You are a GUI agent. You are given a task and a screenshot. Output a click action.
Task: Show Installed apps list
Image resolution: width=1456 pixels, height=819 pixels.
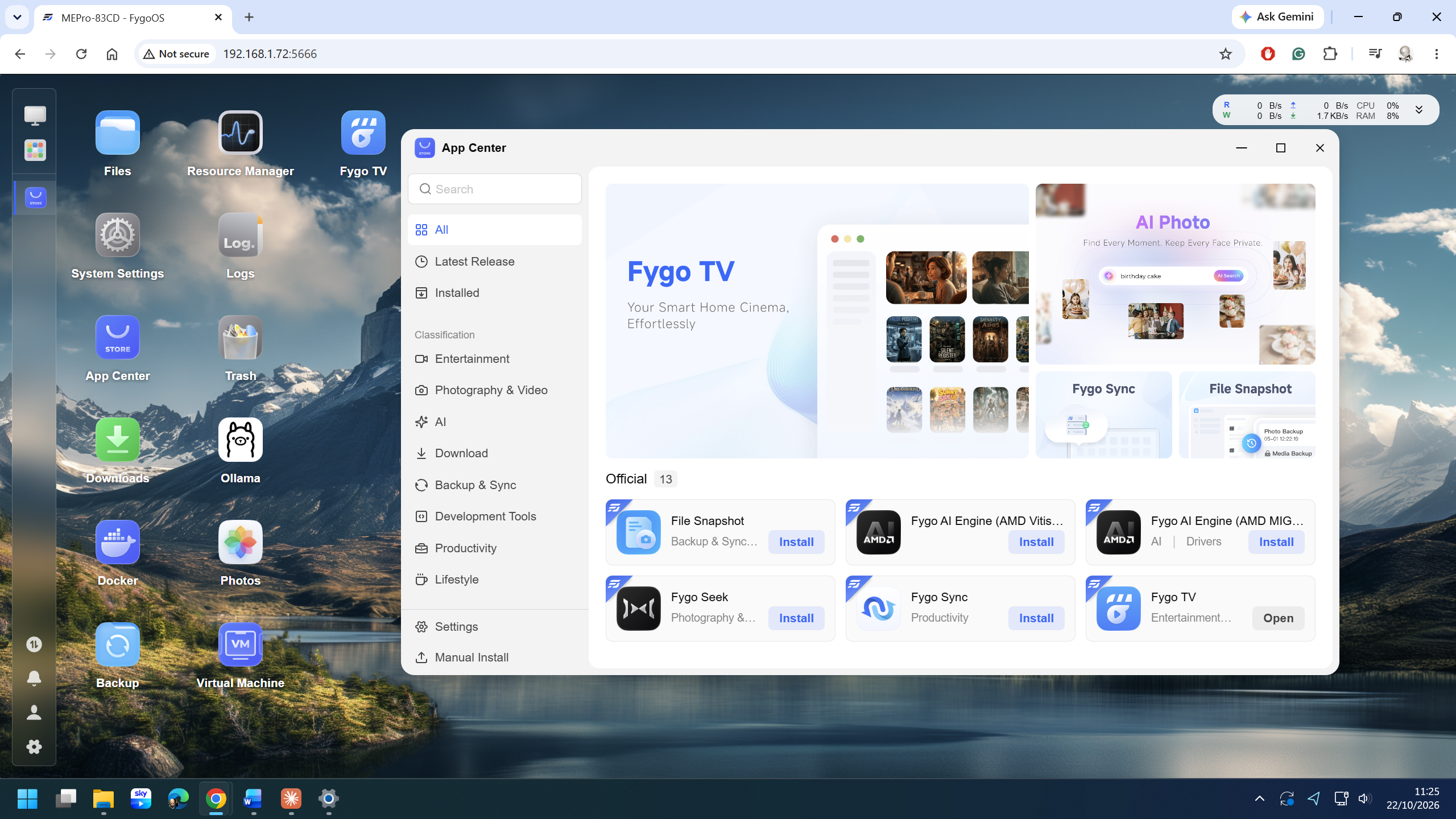pos(494,293)
